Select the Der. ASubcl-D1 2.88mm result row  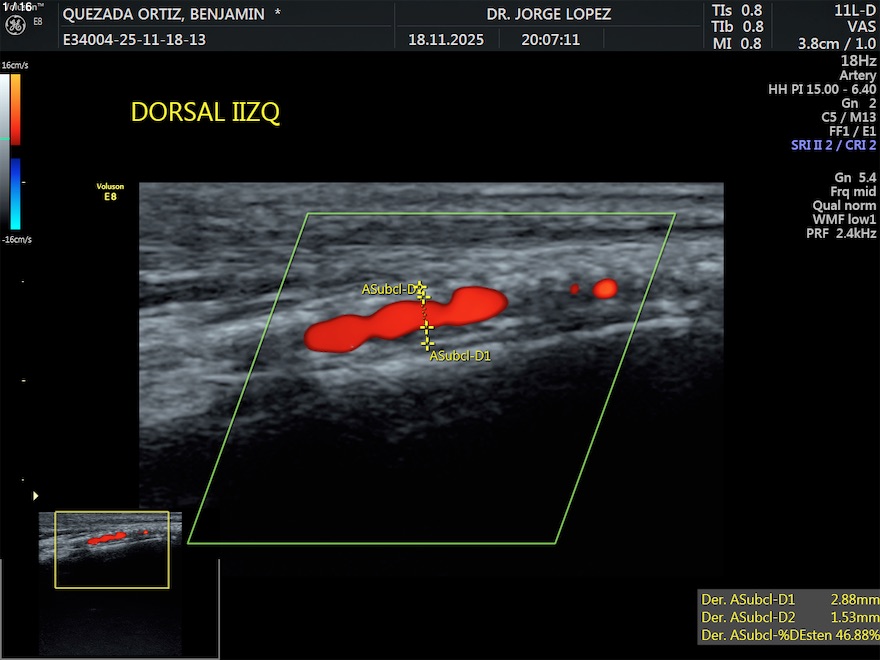pyautogui.click(x=789, y=599)
